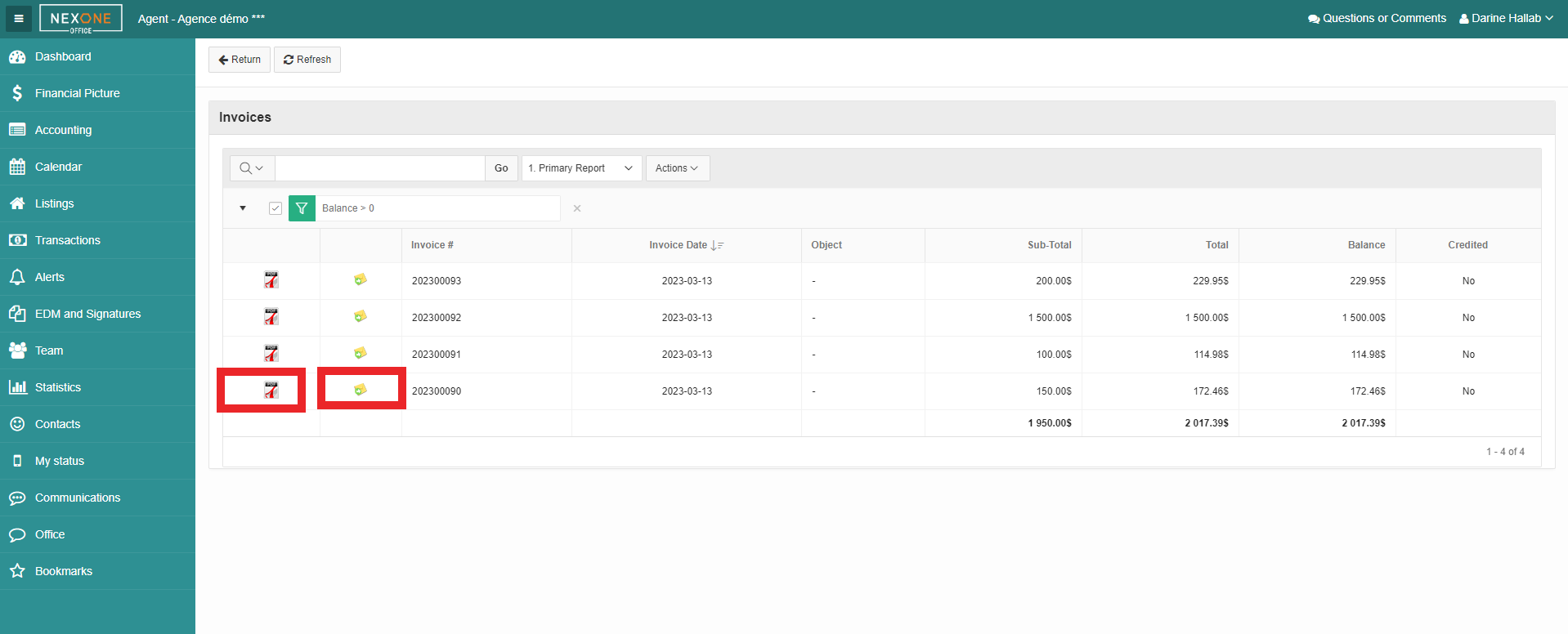Uncheck the Balance filter checkbox
The width and height of the screenshot is (1568, 634).
tap(276, 208)
